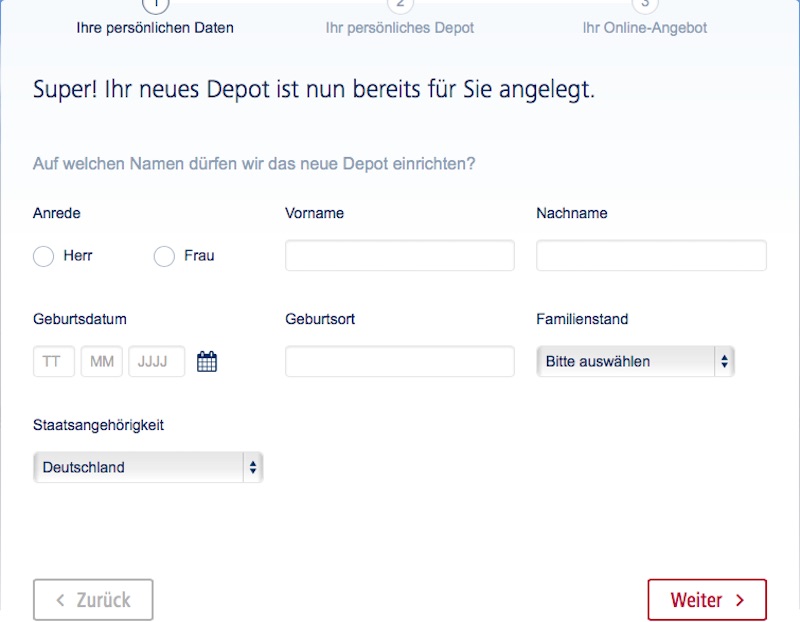Open the Geburtsdatum calendar picker icon
The width and height of the screenshot is (800, 622).
[x=207, y=362]
